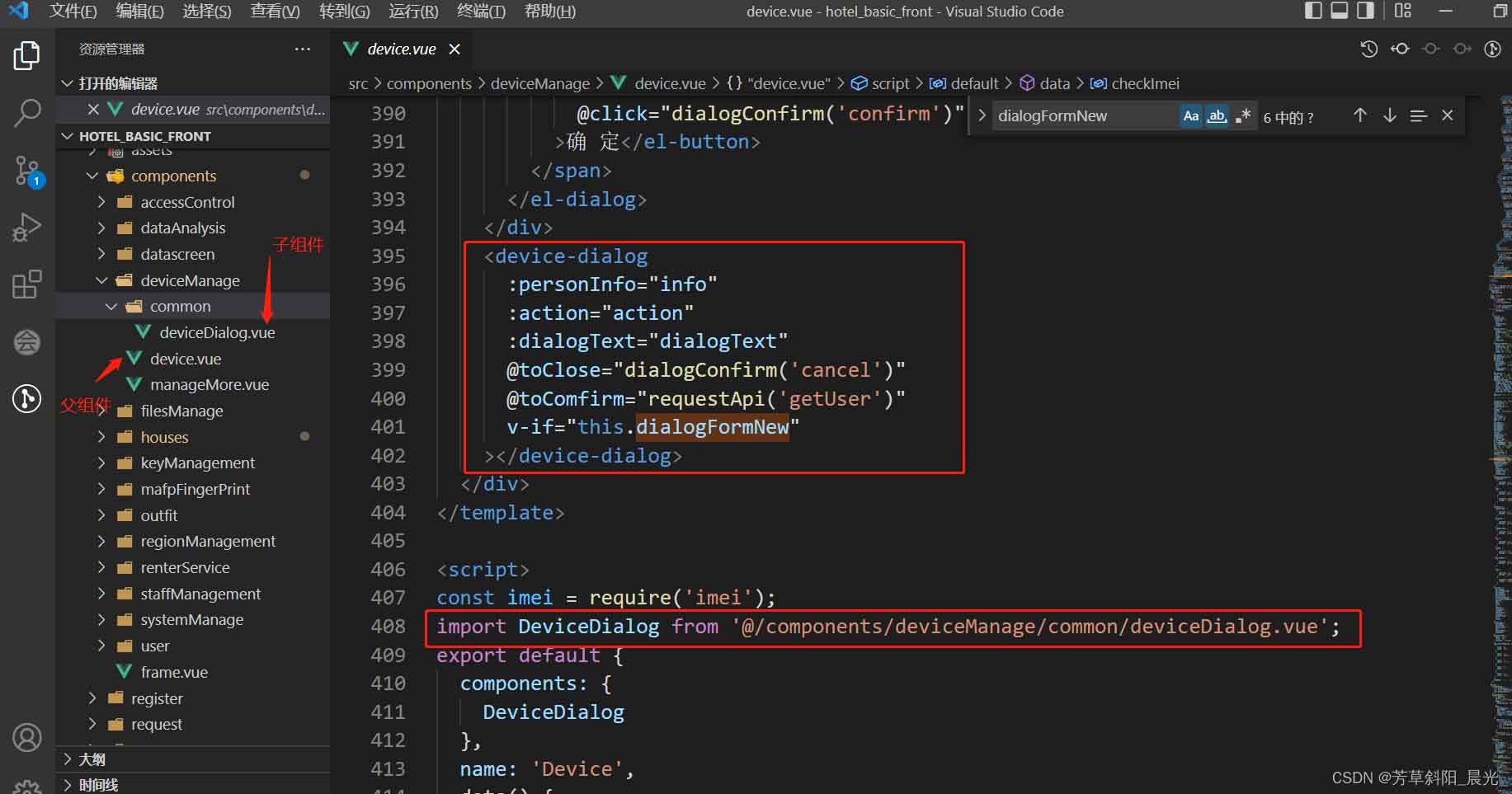Screen dimensions: 1512x794
Task: Click the rightmost editor toolbar circle icon
Action: (x=1492, y=49)
